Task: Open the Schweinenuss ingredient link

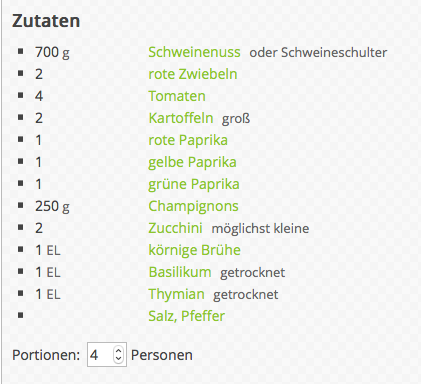Action: click(x=194, y=52)
